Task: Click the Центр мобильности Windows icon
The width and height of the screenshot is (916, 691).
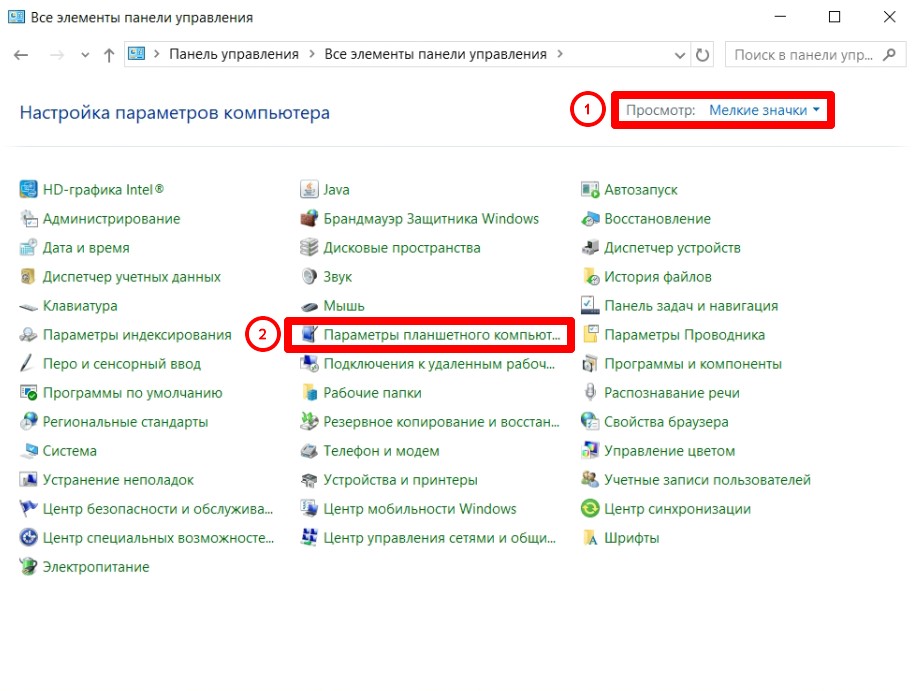Action: [309, 509]
